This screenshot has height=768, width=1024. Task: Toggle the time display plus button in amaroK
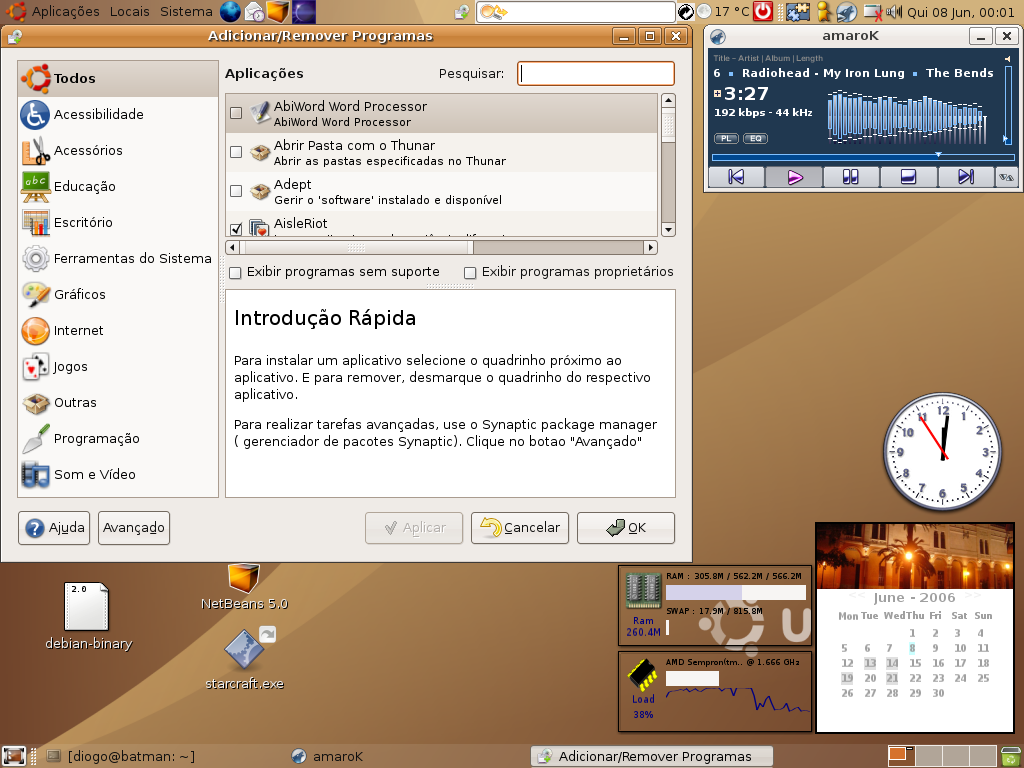[718, 93]
